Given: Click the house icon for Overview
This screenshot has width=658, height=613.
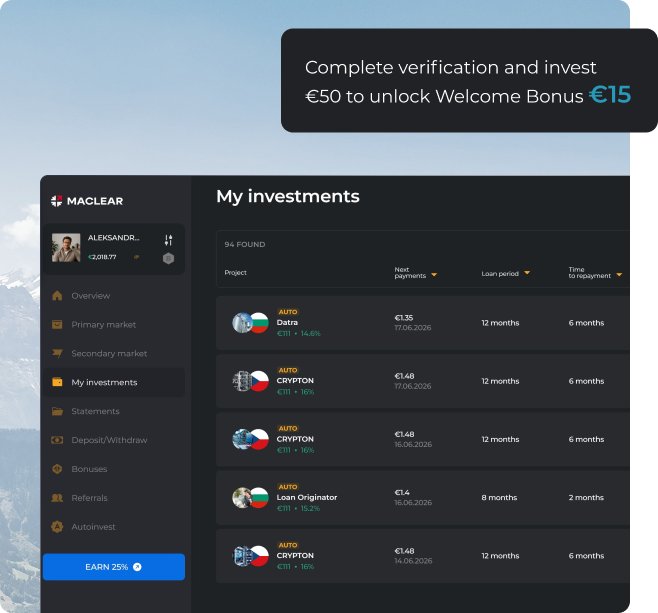Looking at the screenshot, I should [x=57, y=296].
